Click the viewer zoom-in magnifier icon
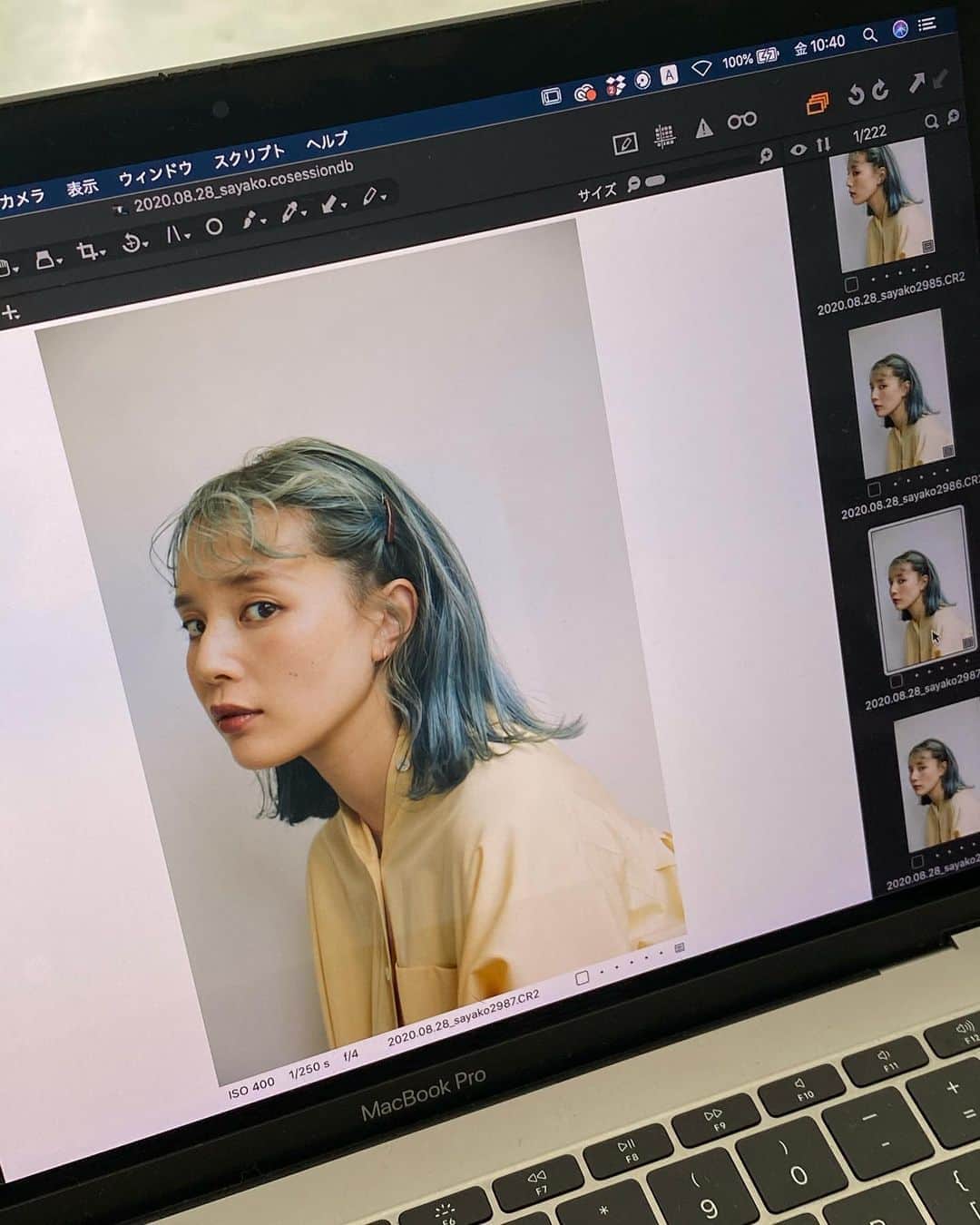The image size is (980, 1225). (x=766, y=156)
